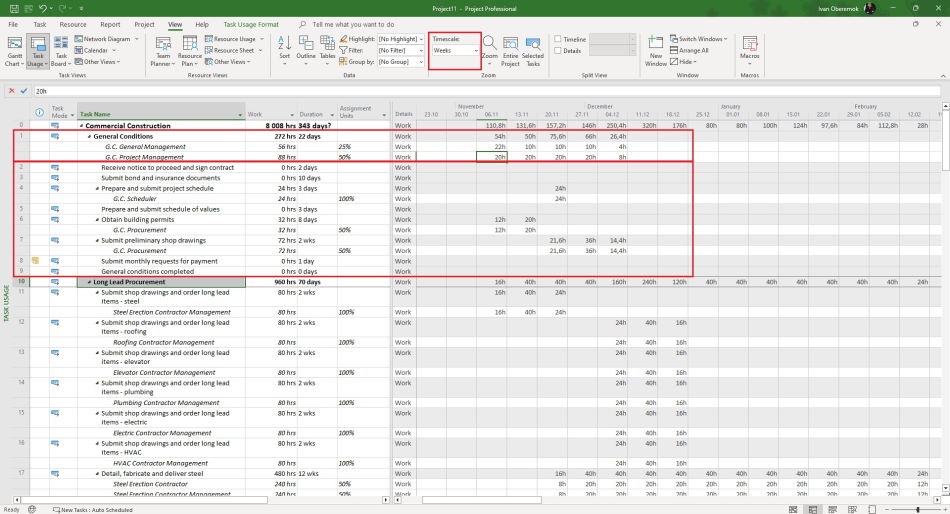Open the Team Planner view
The image size is (950, 514).
163,52
